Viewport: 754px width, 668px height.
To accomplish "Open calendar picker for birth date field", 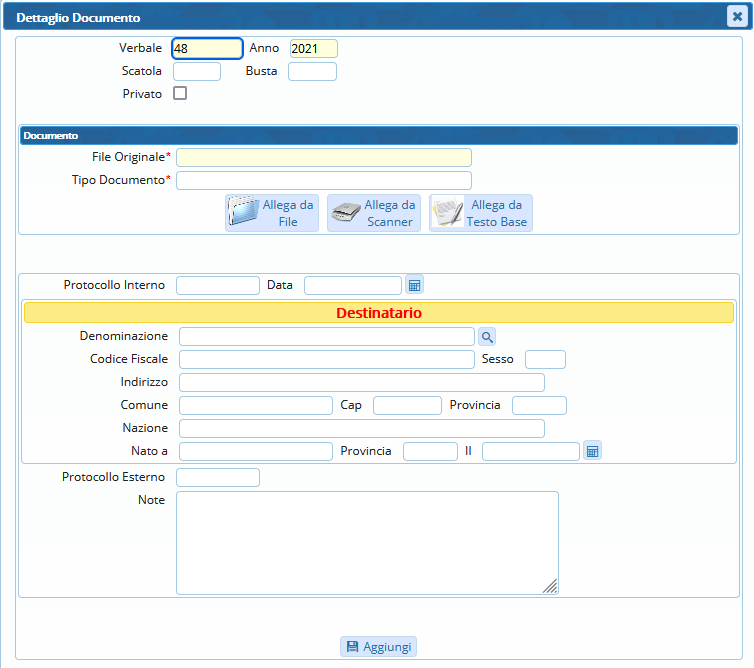I will pos(592,452).
